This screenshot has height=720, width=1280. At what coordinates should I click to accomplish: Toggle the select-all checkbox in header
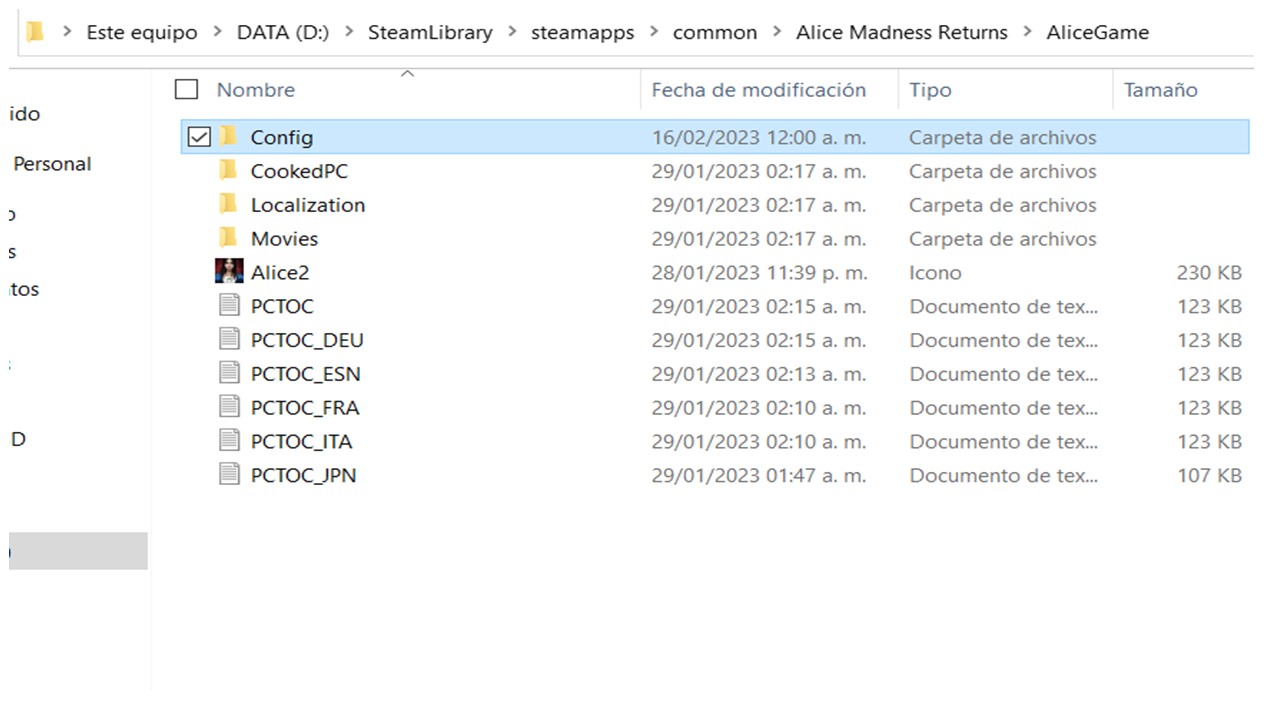tap(186, 90)
